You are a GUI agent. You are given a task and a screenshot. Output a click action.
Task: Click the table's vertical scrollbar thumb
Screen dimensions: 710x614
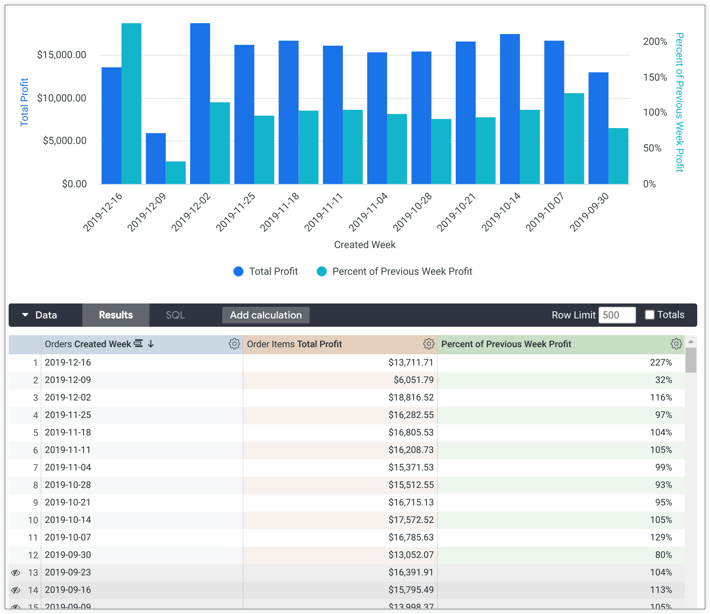pyautogui.click(x=690, y=360)
